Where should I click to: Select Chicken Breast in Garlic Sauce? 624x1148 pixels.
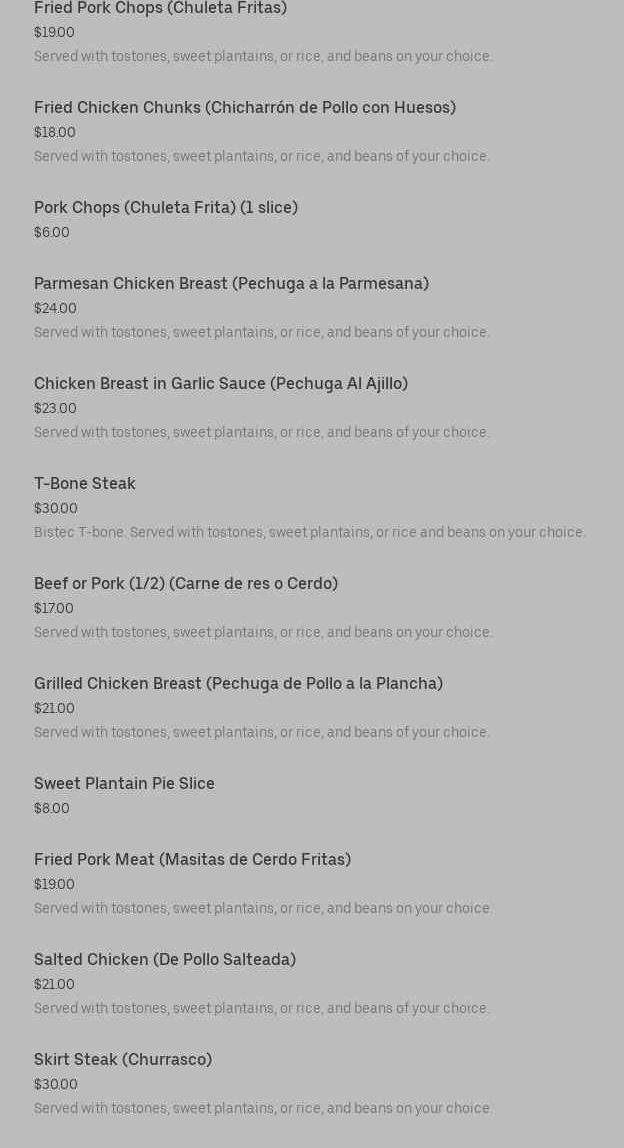point(221,384)
